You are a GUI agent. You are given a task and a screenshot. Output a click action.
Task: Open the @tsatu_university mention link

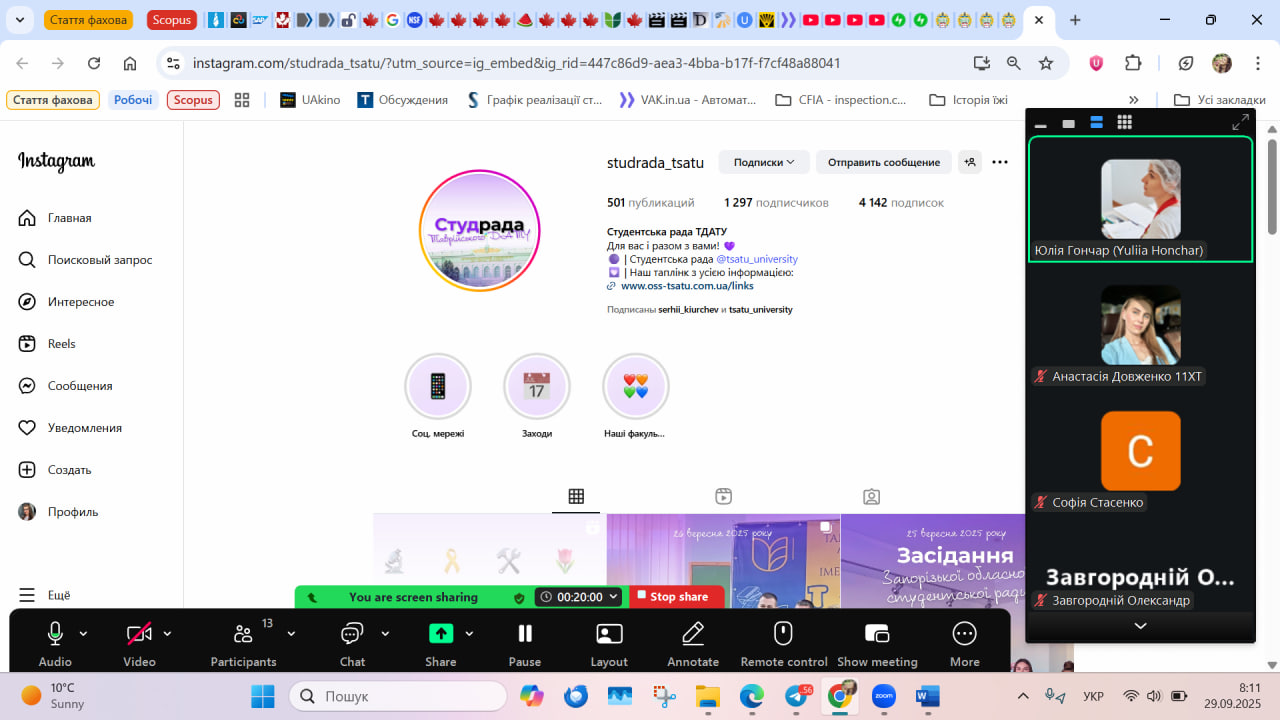[x=757, y=259]
